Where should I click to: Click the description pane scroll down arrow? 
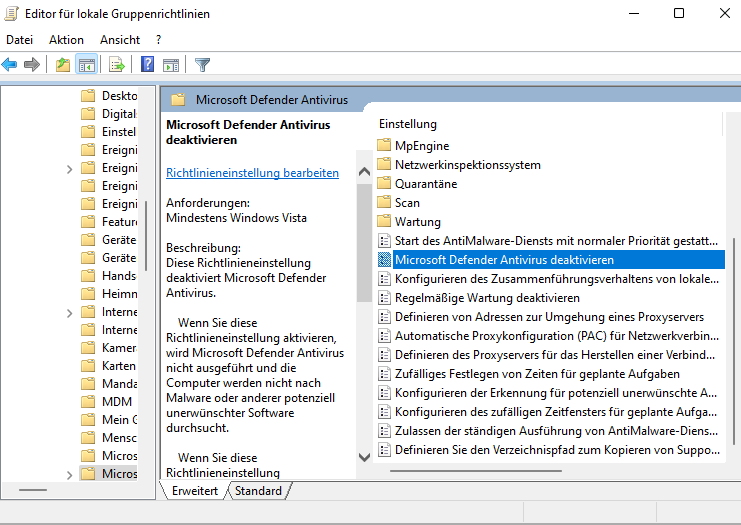pos(364,457)
